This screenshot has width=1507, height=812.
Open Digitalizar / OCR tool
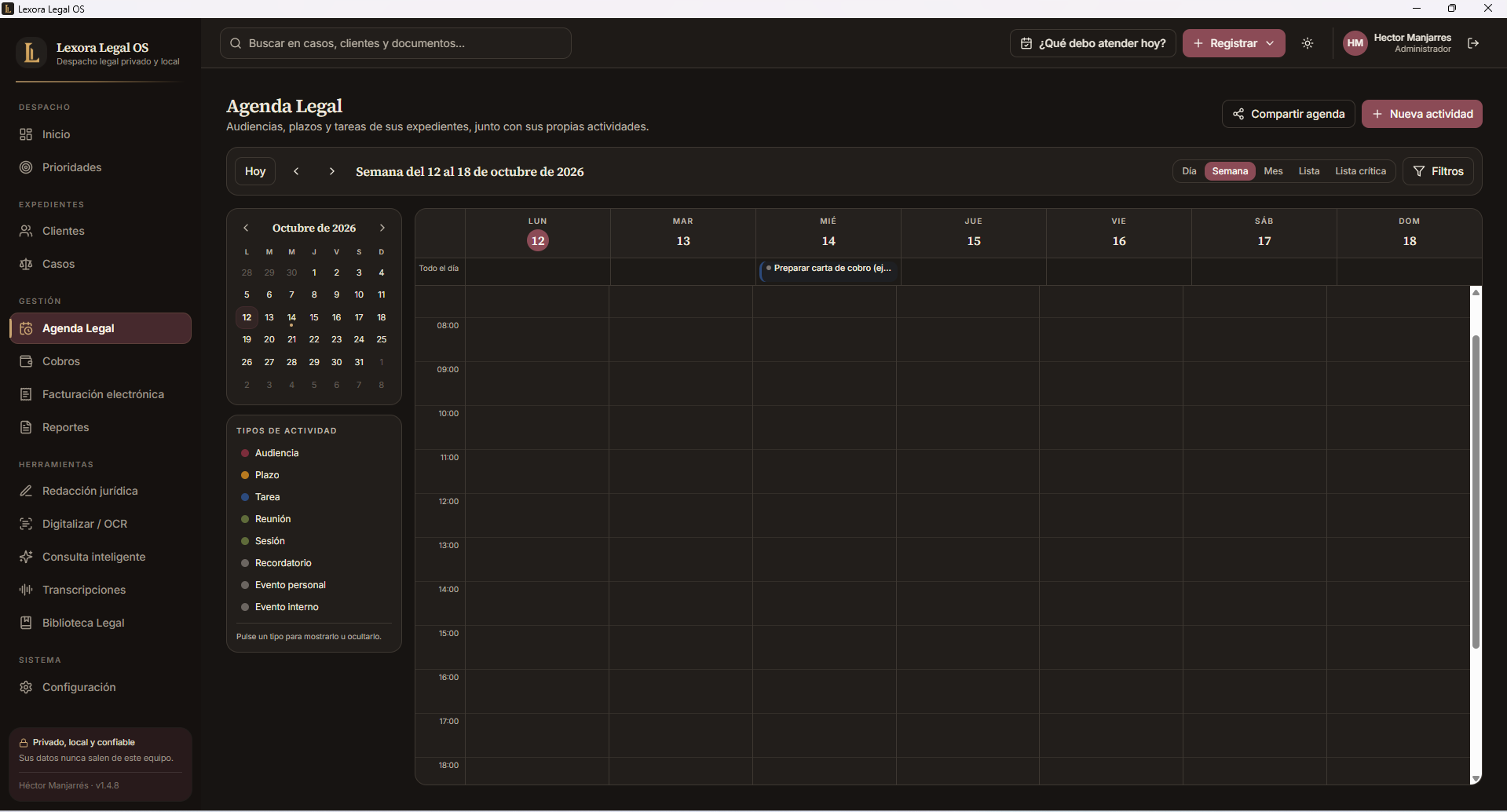(100, 524)
